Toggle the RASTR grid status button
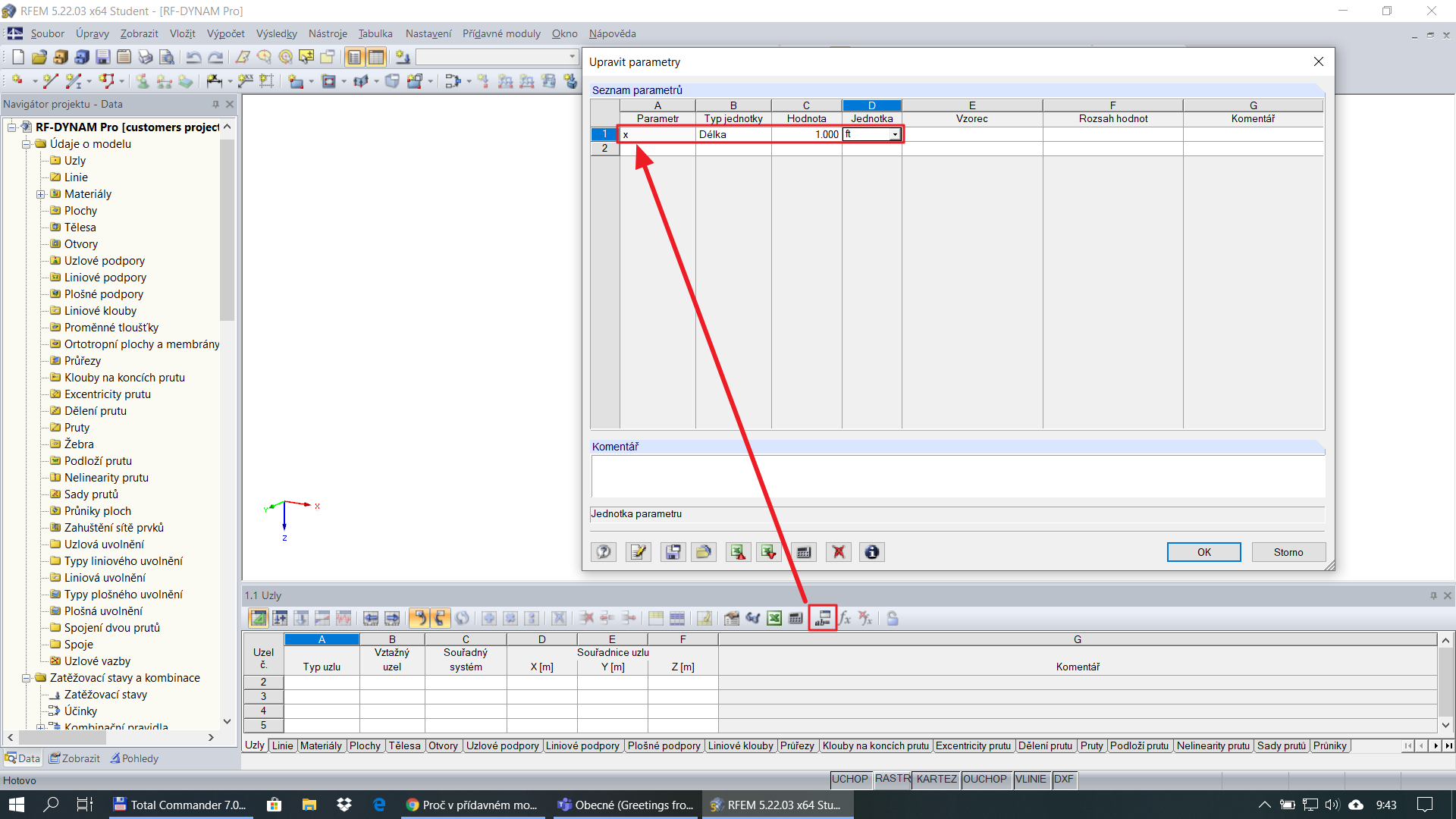 pos(893,779)
